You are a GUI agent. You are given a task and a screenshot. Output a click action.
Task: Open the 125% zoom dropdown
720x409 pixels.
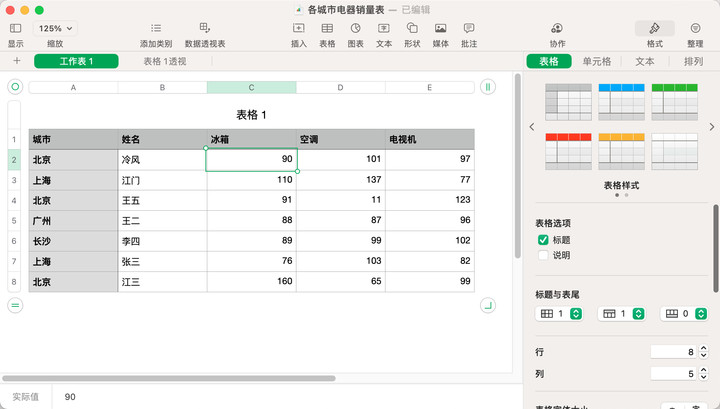click(55, 29)
